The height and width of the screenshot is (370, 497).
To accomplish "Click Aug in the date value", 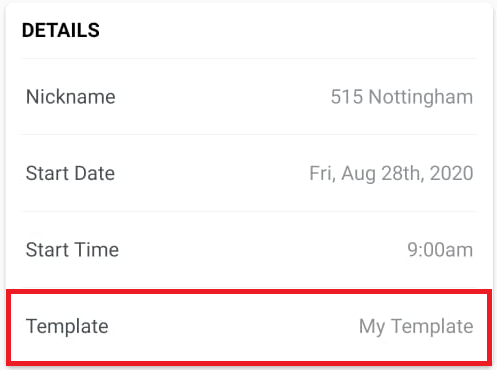I will (x=358, y=175).
